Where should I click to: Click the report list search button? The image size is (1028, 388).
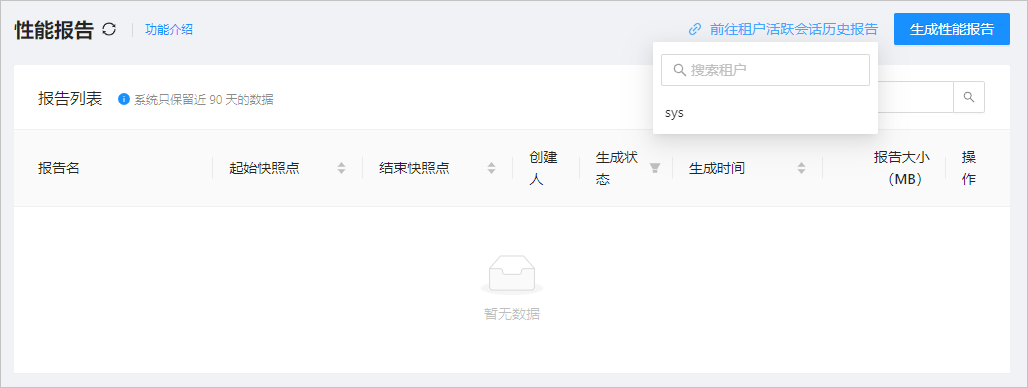(969, 97)
